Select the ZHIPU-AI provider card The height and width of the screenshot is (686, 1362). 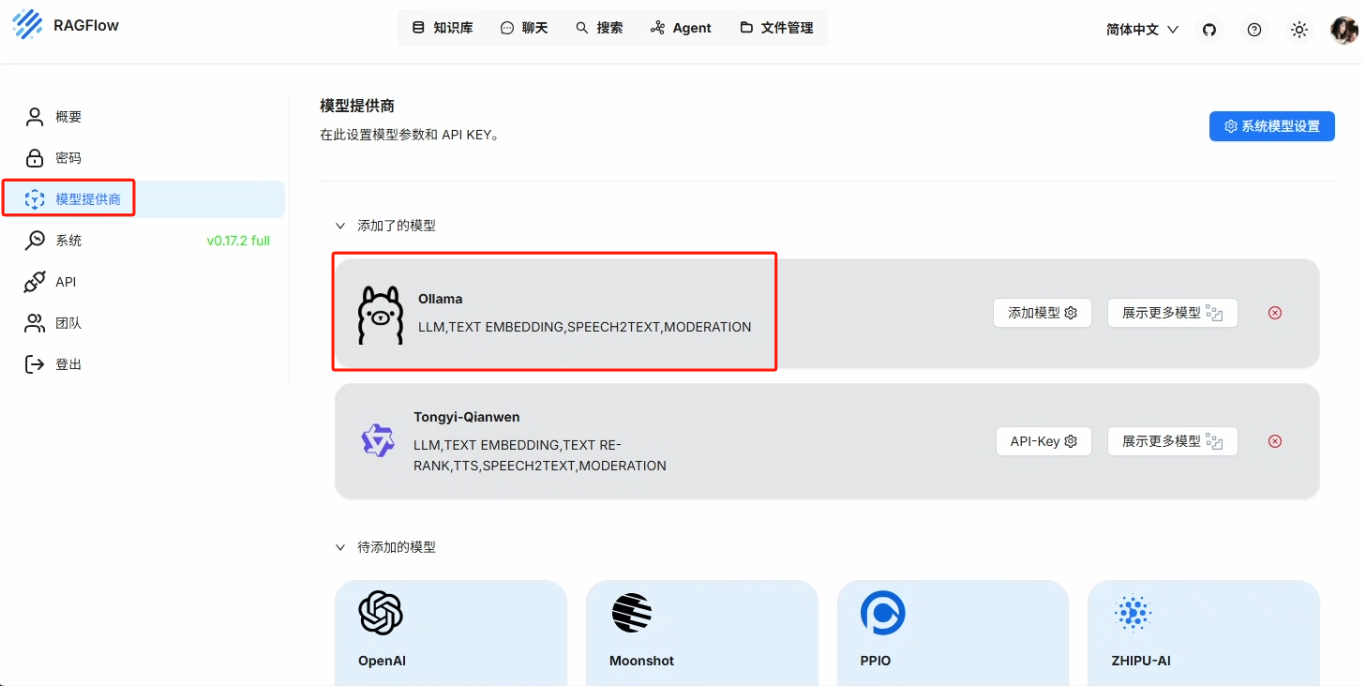(x=1203, y=633)
